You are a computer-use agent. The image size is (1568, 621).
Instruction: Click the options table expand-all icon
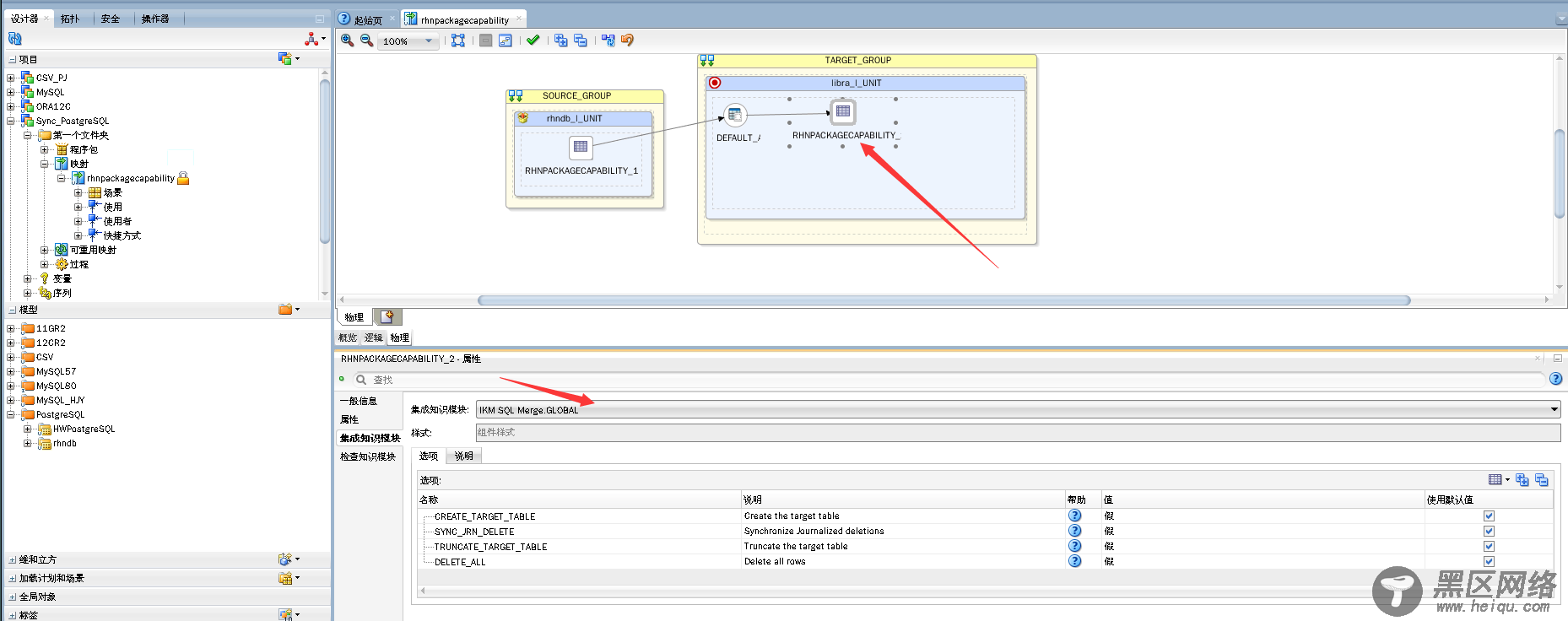pos(1522,479)
